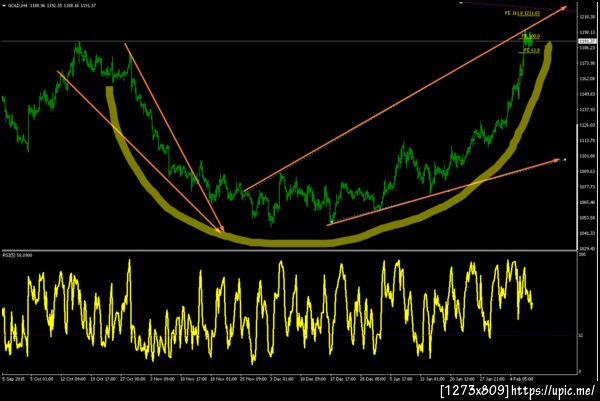Click the highlighted current price tag on the price scale
The width and height of the screenshot is (600, 401).
tap(587, 41)
